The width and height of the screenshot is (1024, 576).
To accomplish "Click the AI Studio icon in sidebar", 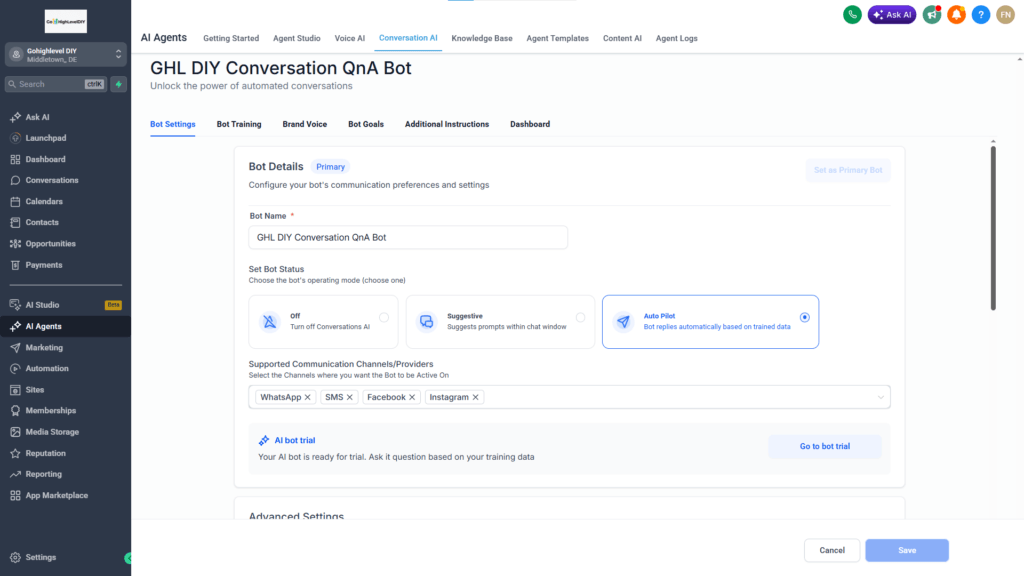I will coord(16,305).
